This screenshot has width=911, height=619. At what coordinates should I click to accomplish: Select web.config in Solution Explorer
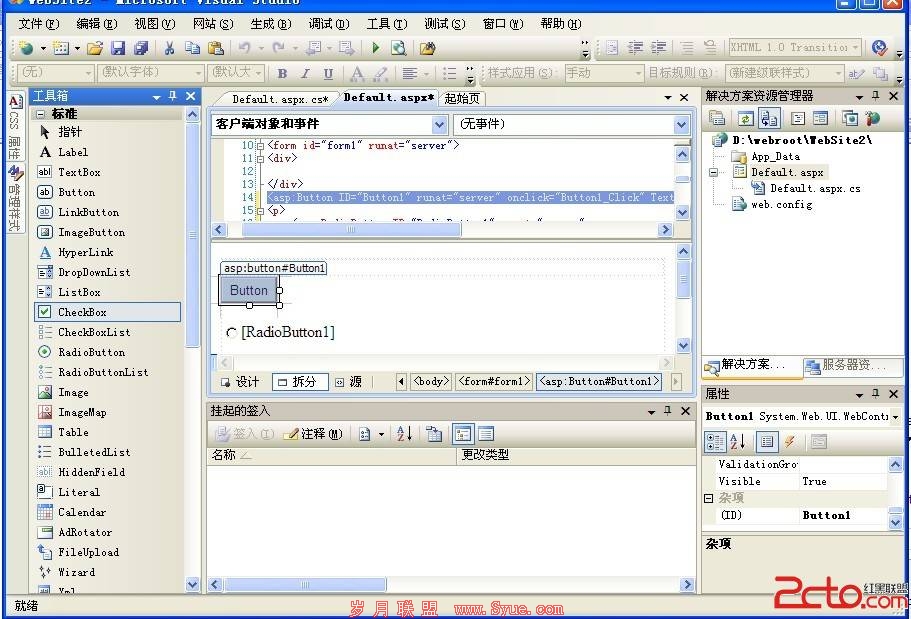coord(781,205)
